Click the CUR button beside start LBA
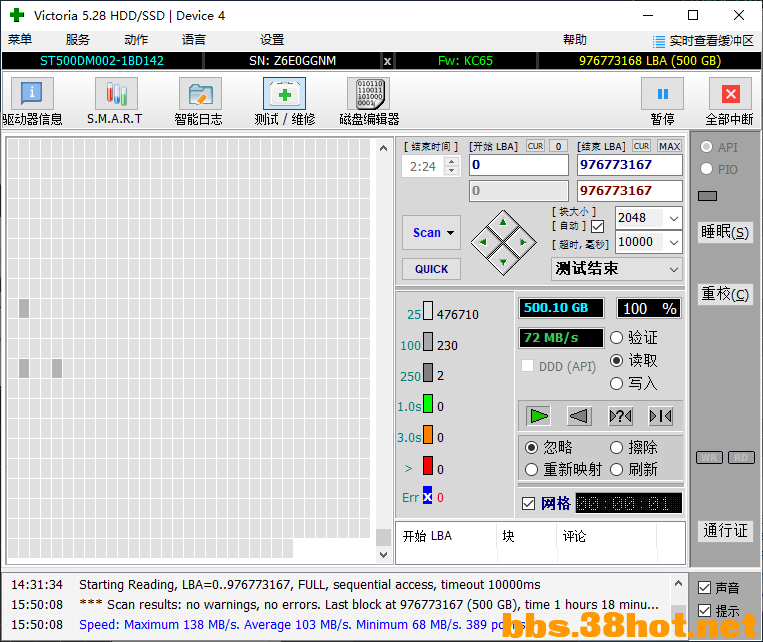This screenshot has height=642, width=763. [535, 146]
